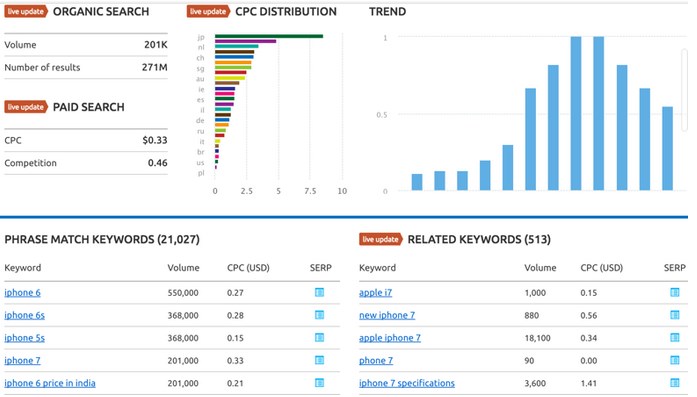Screen dimensions: 697x397
Task: Click volume 550,000 for iphone 6
Action: tap(183, 293)
